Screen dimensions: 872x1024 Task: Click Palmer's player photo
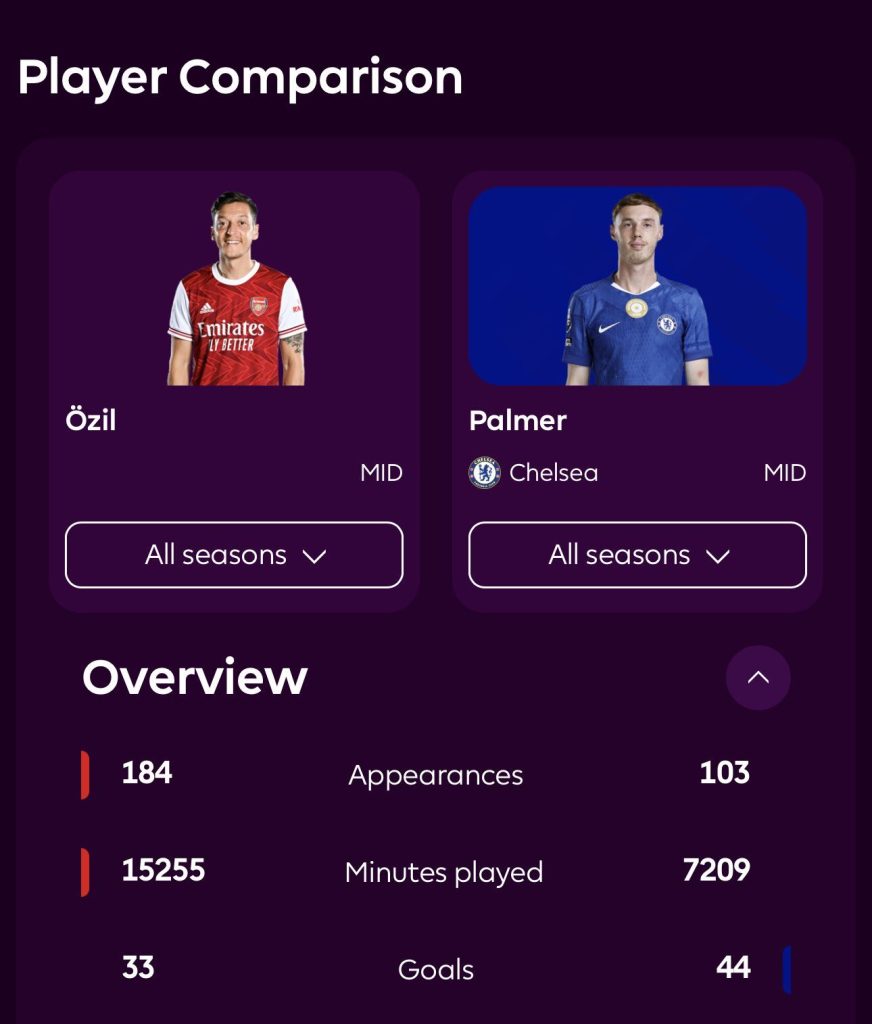[x=637, y=285]
